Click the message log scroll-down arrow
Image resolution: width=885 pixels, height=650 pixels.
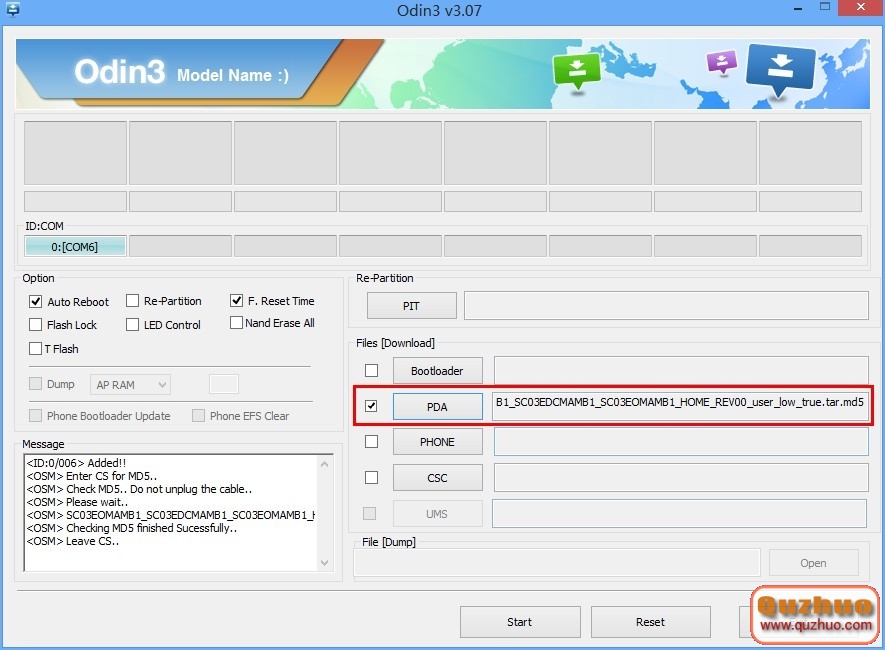pyautogui.click(x=325, y=563)
